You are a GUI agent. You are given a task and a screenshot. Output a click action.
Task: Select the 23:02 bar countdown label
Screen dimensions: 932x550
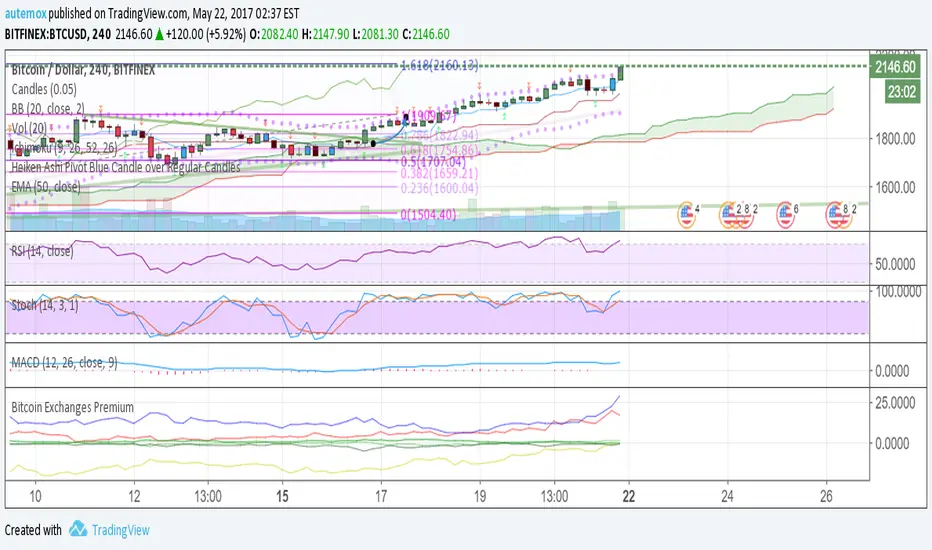point(902,92)
